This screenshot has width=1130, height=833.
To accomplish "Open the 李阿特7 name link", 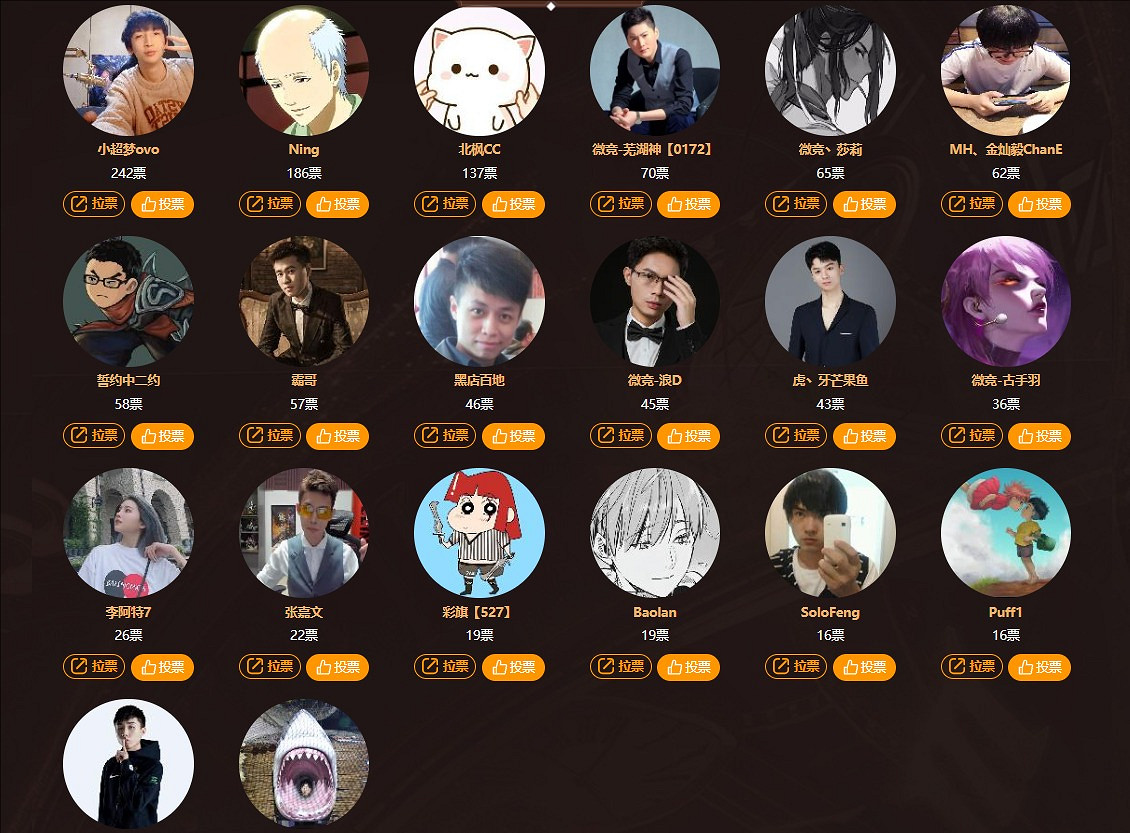I will [x=128, y=612].
